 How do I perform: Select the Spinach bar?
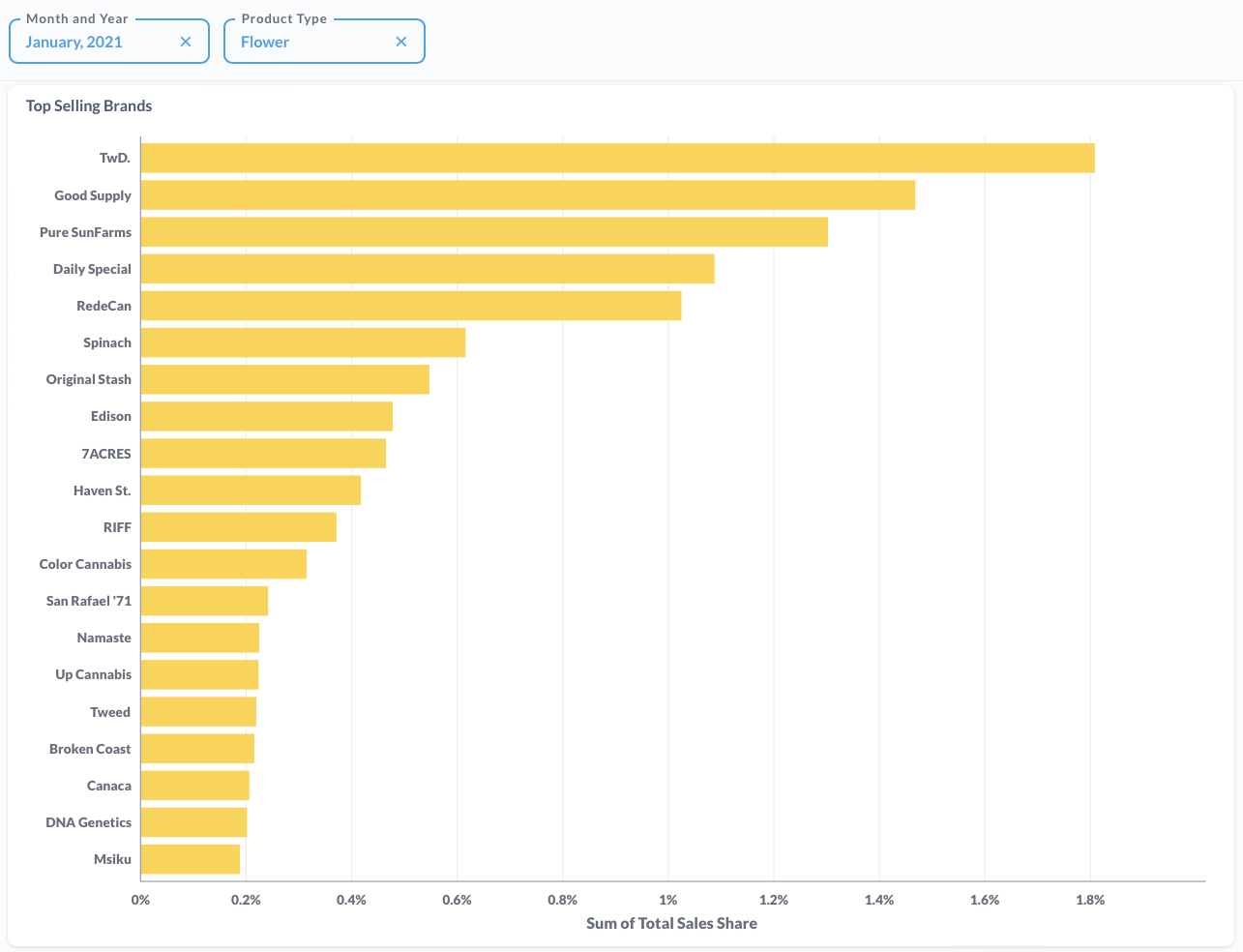303,342
